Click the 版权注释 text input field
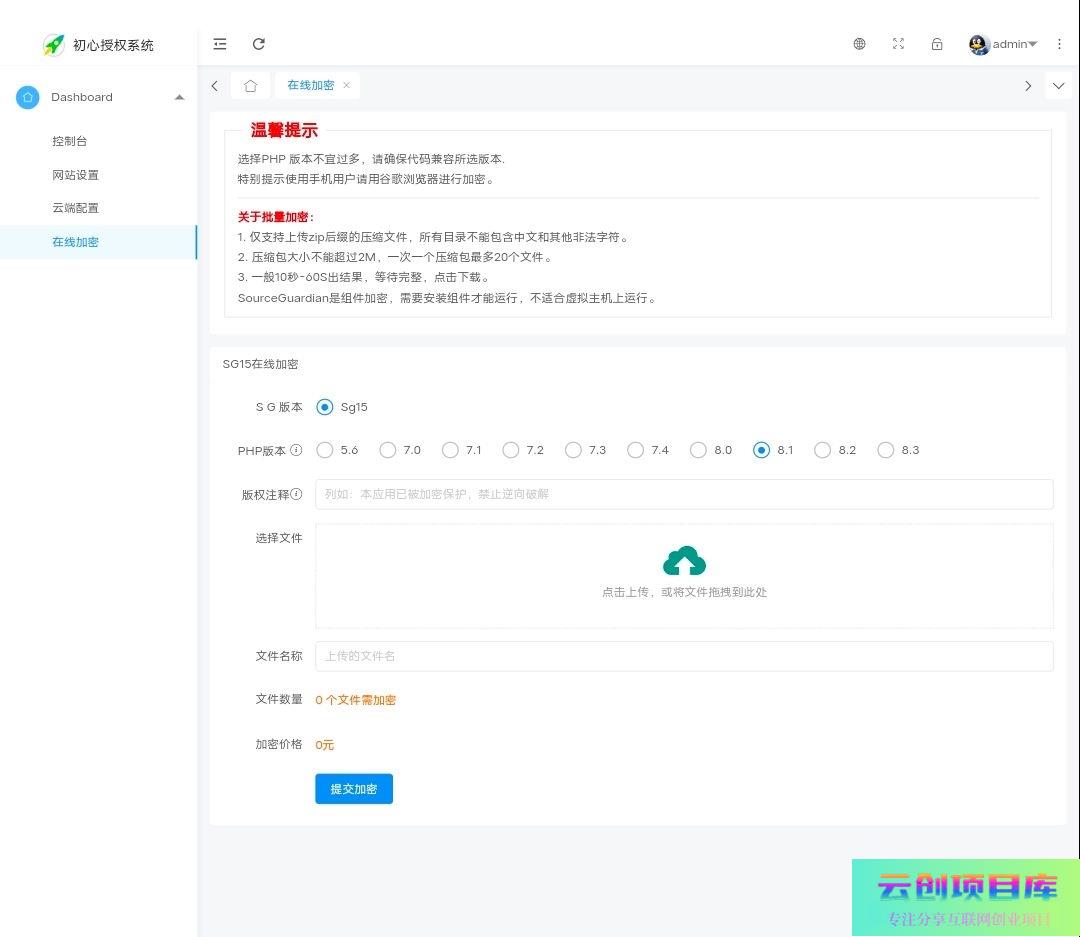 [684, 494]
